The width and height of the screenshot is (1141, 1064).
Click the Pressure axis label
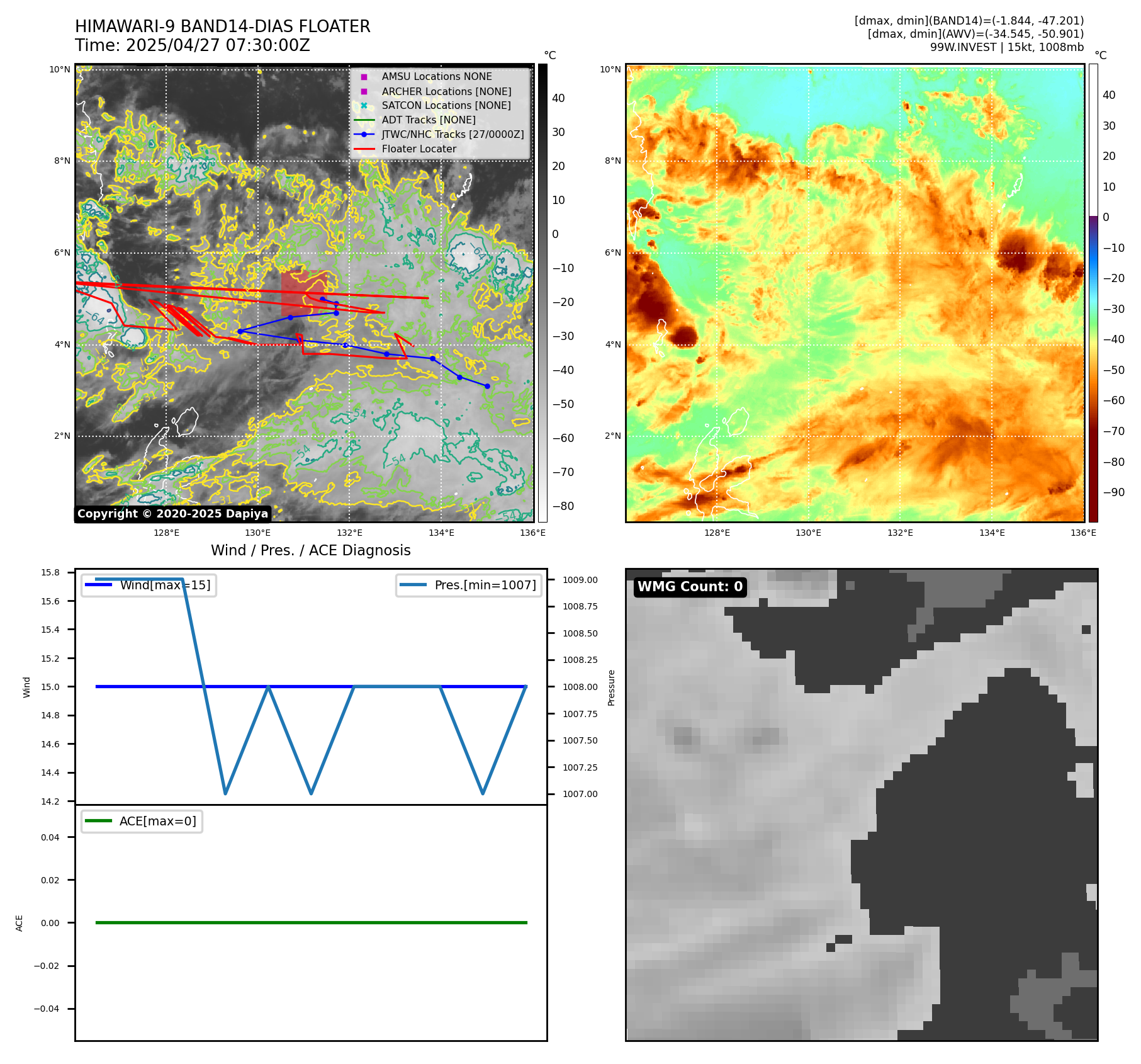[611, 688]
